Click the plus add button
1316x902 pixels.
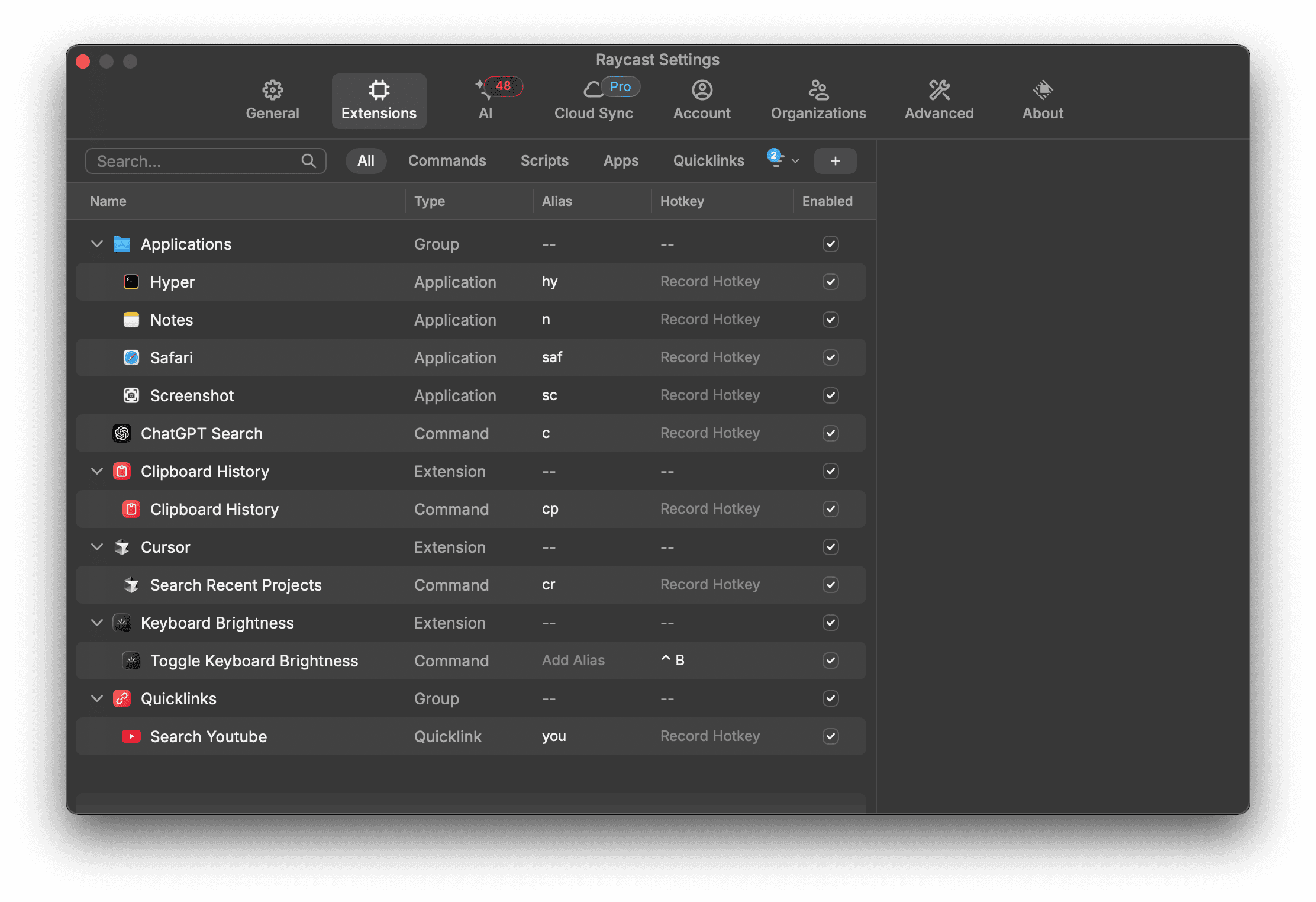pos(835,161)
